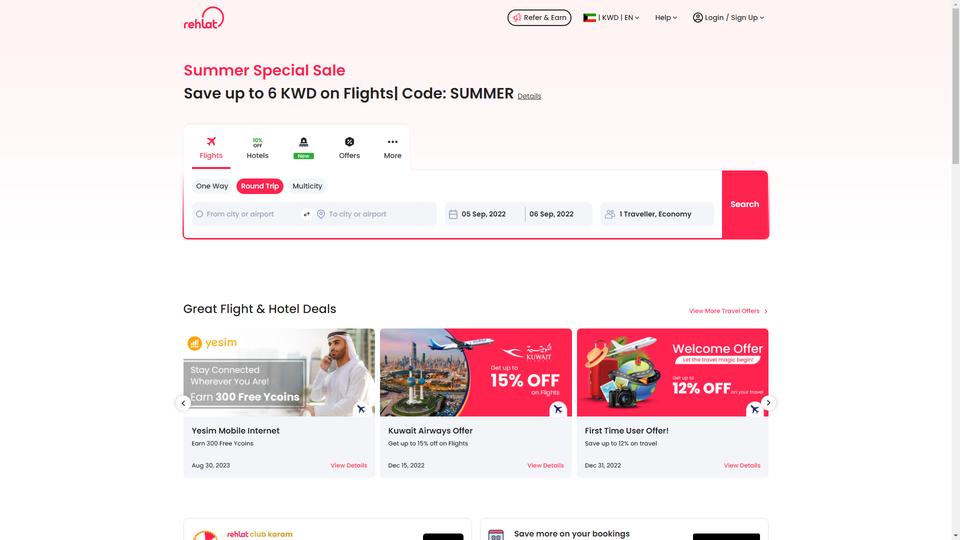Open View More Travel Offers link

coord(728,311)
